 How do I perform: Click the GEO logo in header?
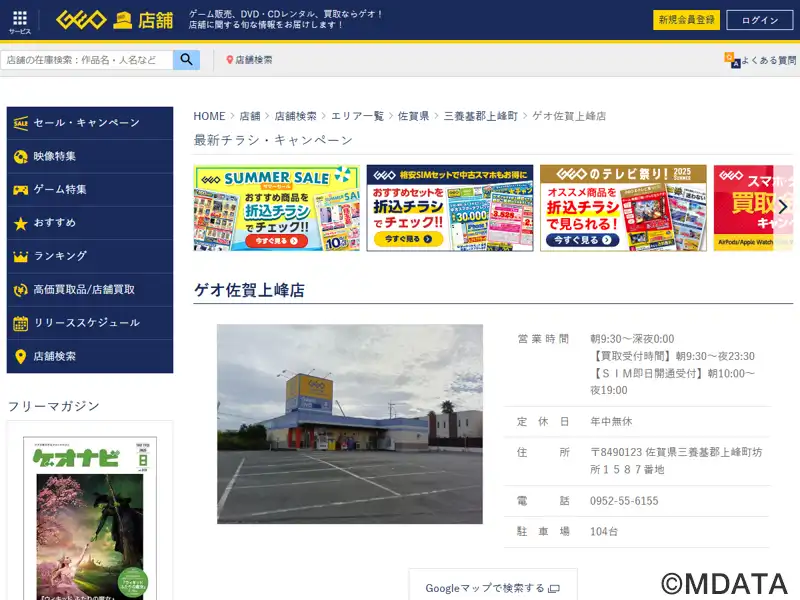pyautogui.click(x=81, y=20)
